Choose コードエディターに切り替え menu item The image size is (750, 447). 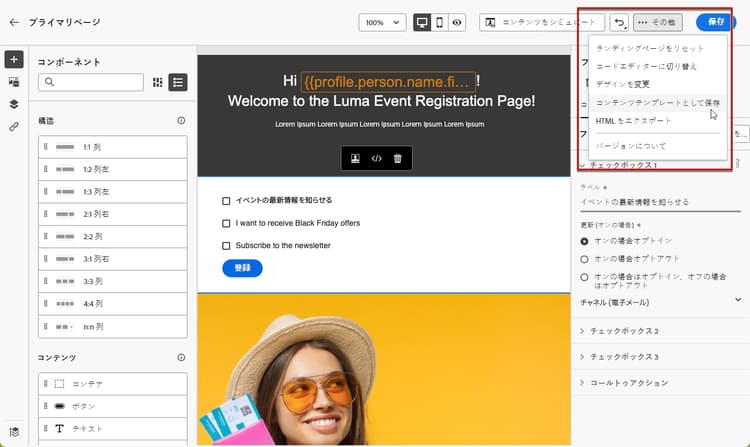point(658,66)
